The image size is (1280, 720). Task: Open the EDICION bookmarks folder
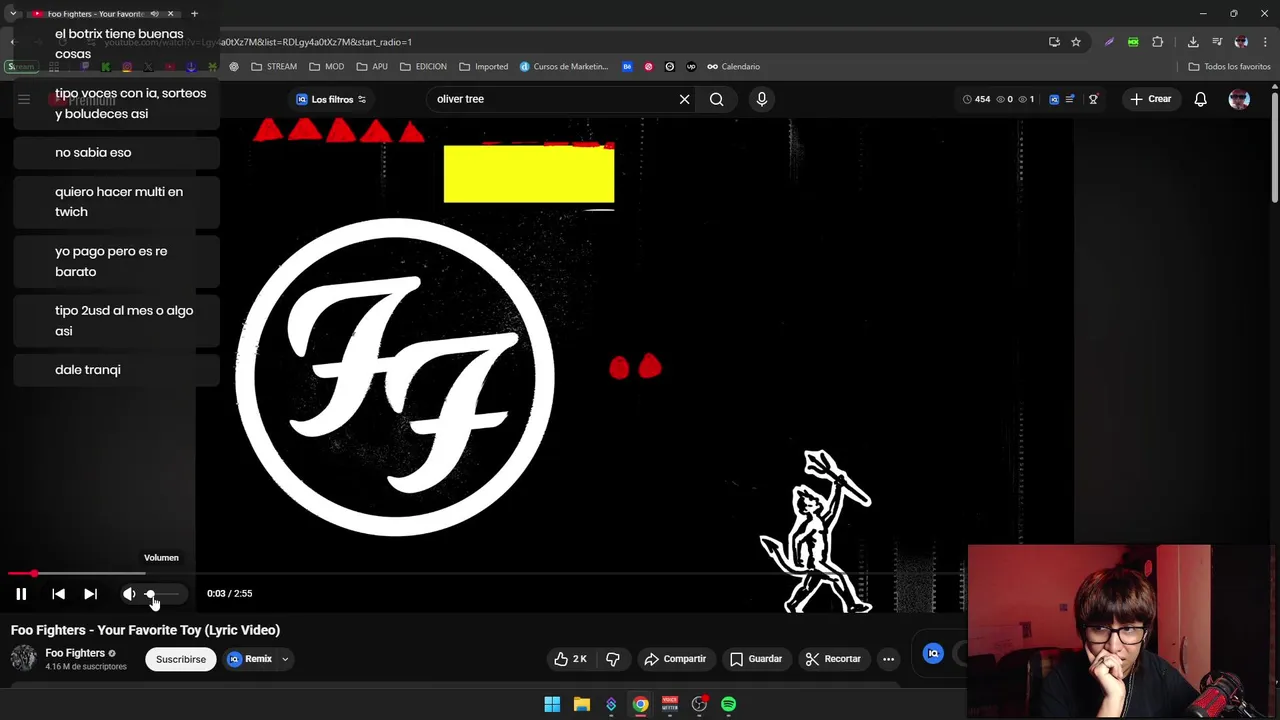point(423,67)
